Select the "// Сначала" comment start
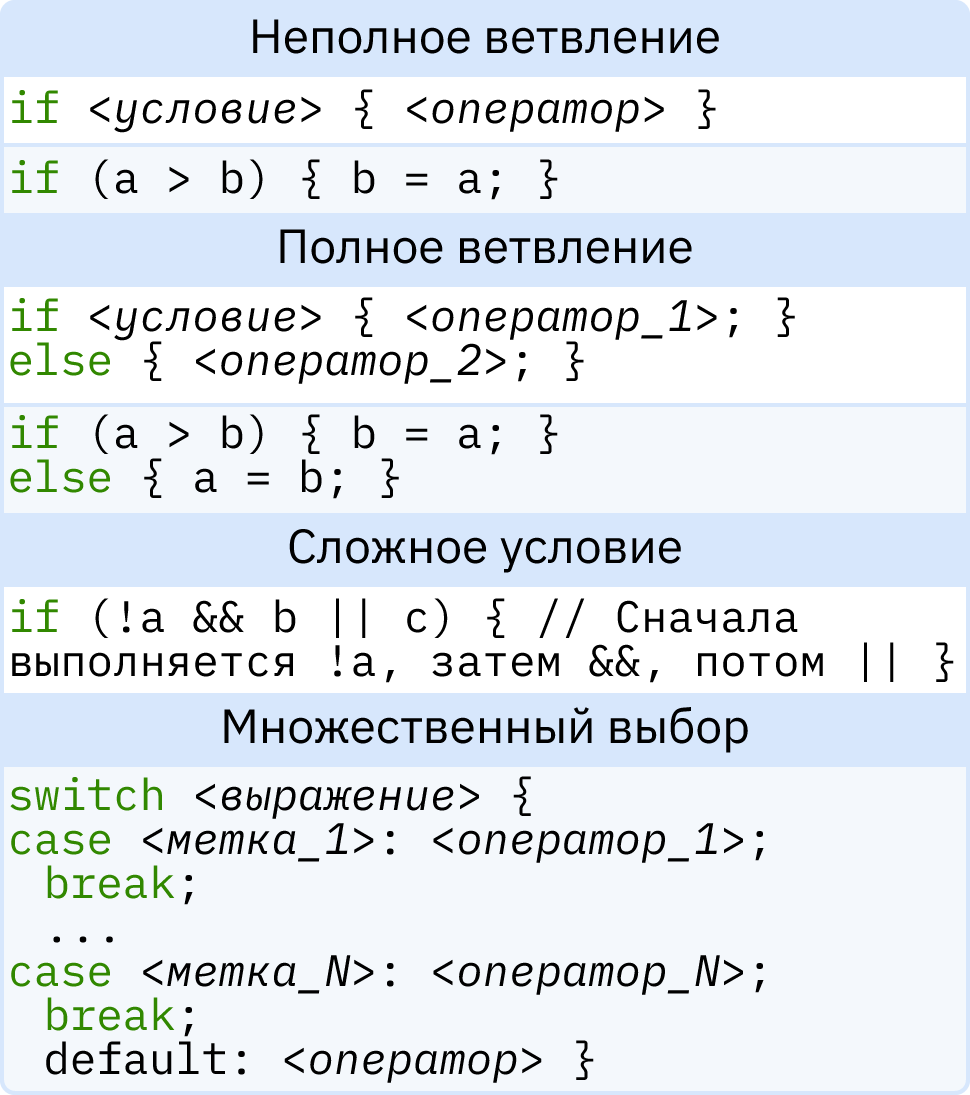This screenshot has height=1095, width=970. tap(667, 620)
